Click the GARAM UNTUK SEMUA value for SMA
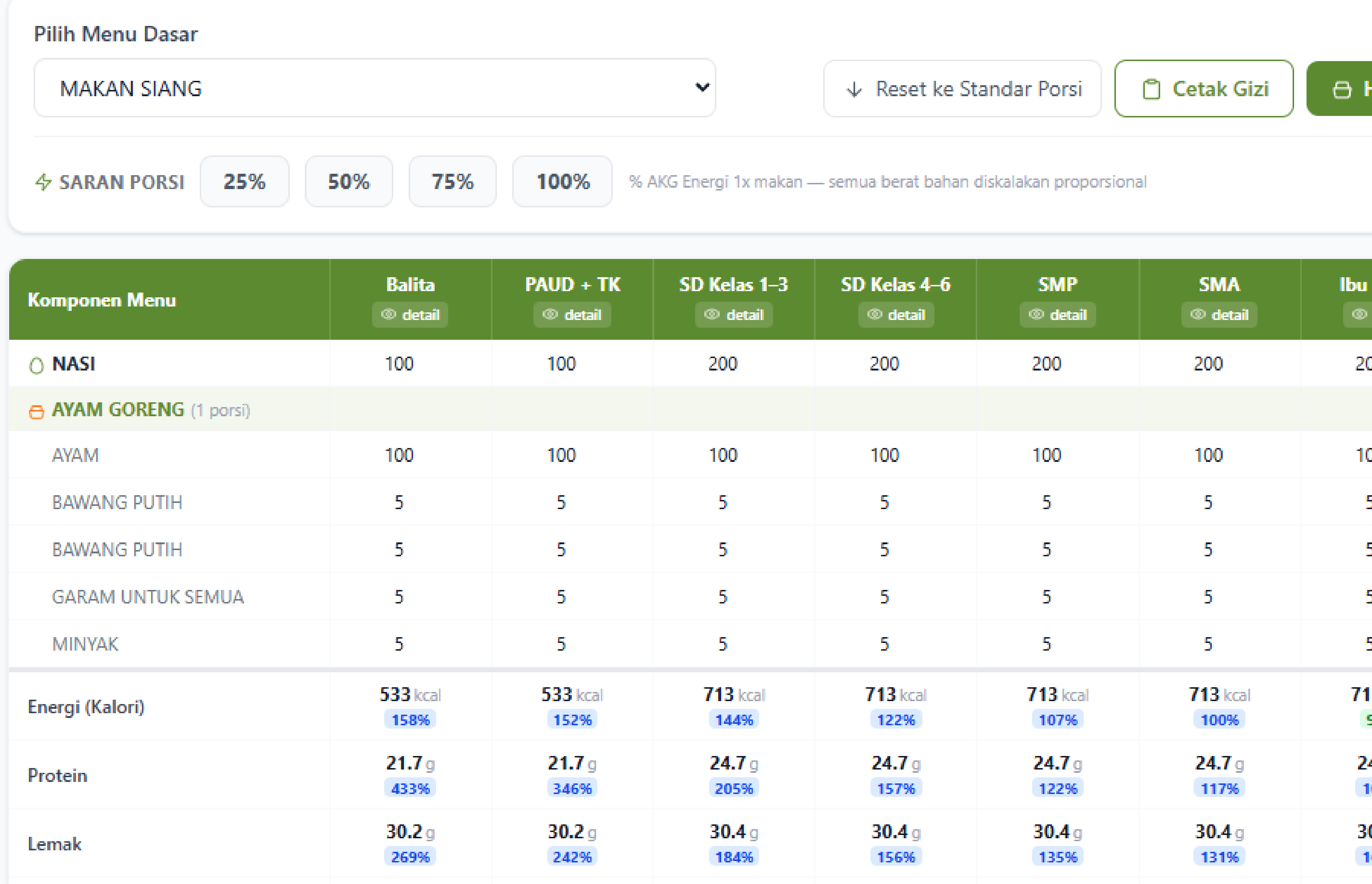The height and width of the screenshot is (884, 1372). tap(1208, 597)
